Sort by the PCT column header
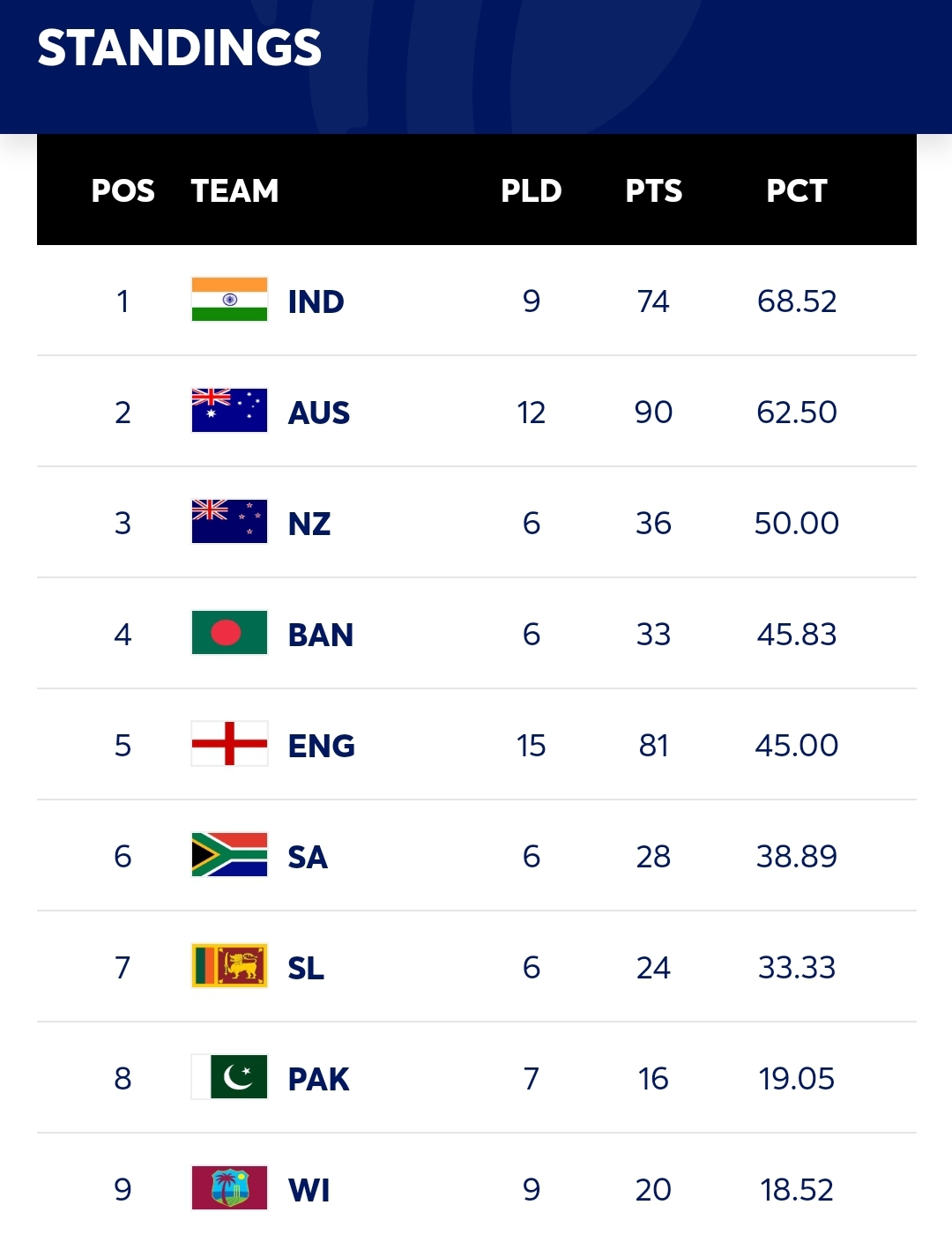The height and width of the screenshot is (1242, 952). [797, 190]
